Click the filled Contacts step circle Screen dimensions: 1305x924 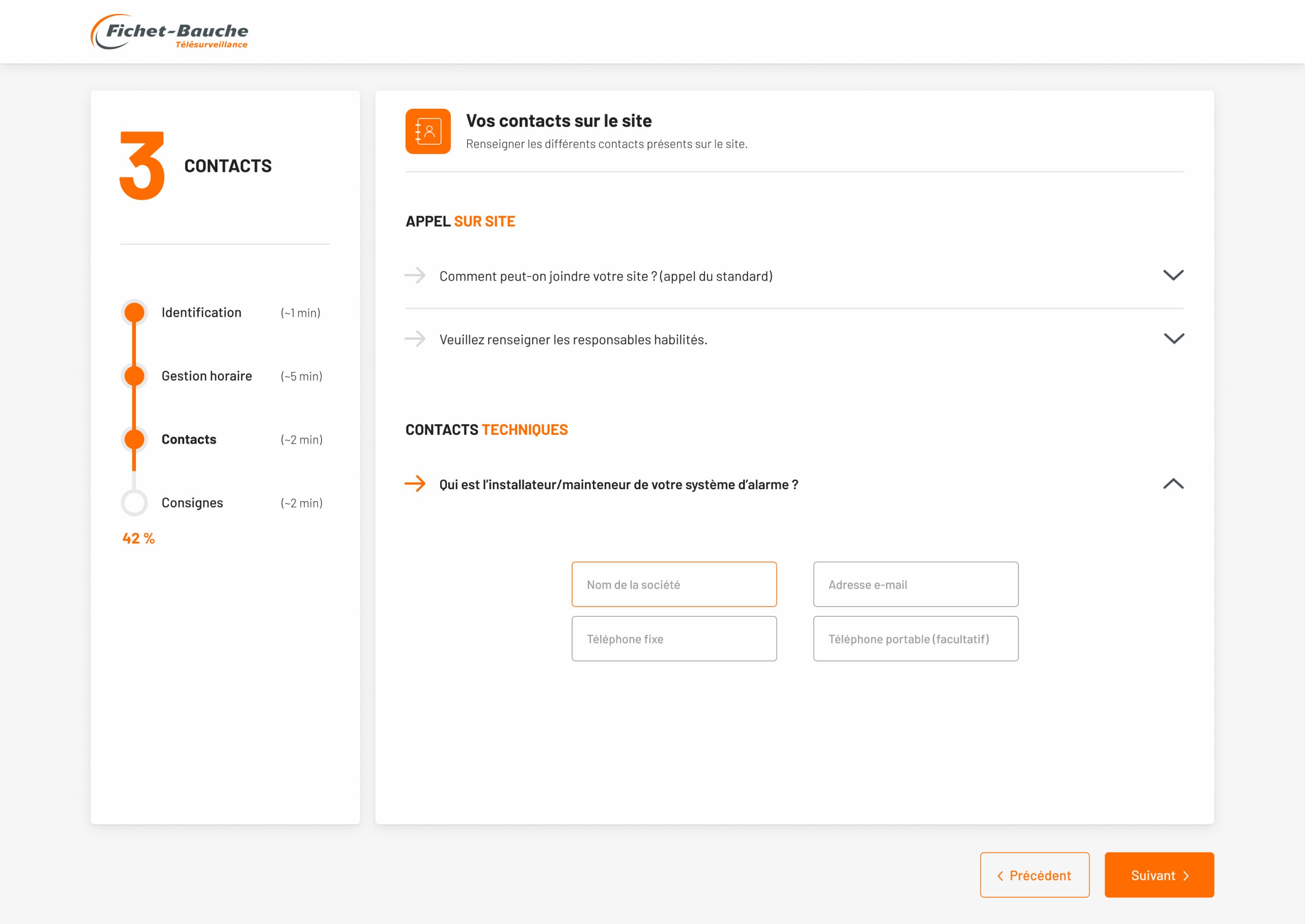click(x=134, y=439)
